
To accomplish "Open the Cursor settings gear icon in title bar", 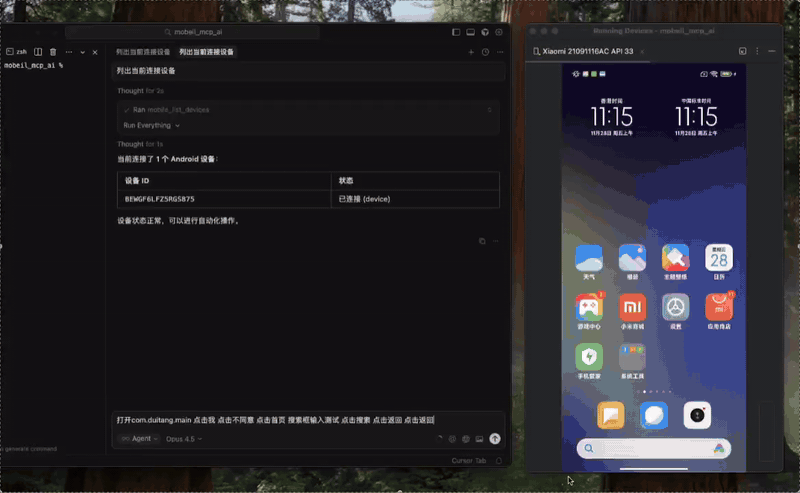I will [x=499, y=32].
